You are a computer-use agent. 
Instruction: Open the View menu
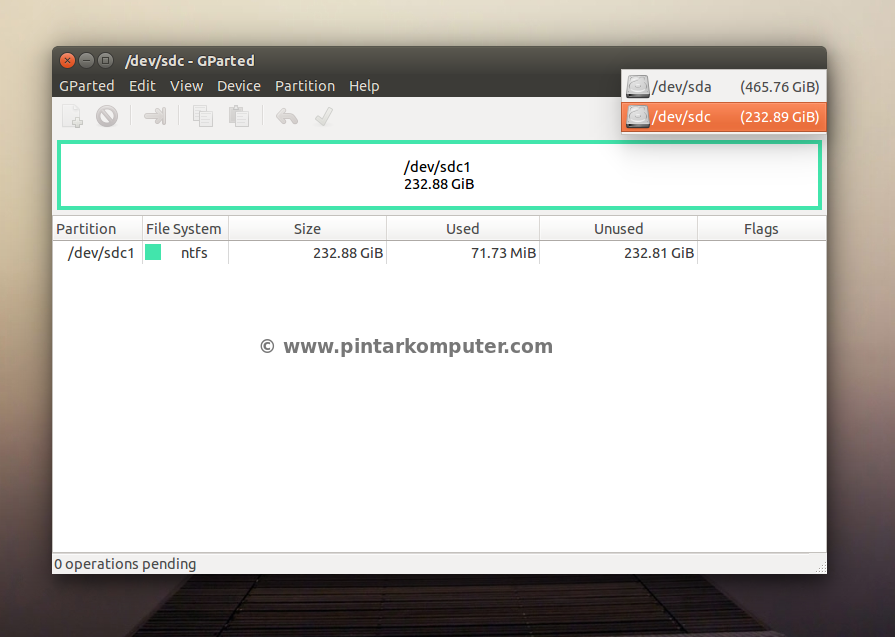[x=186, y=86]
